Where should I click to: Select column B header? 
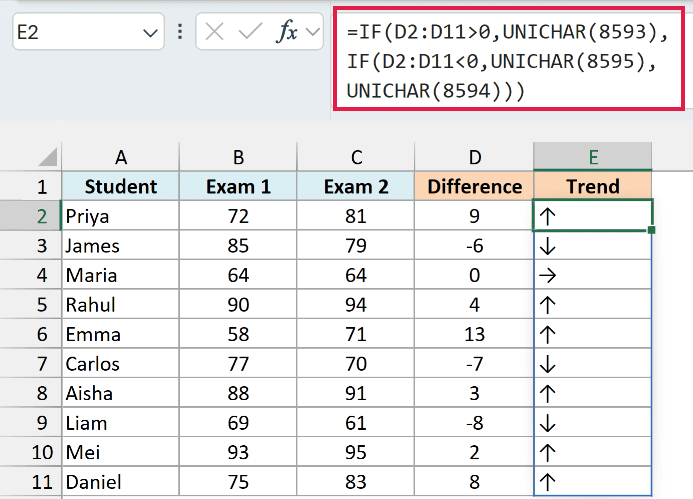pos(238,157)
